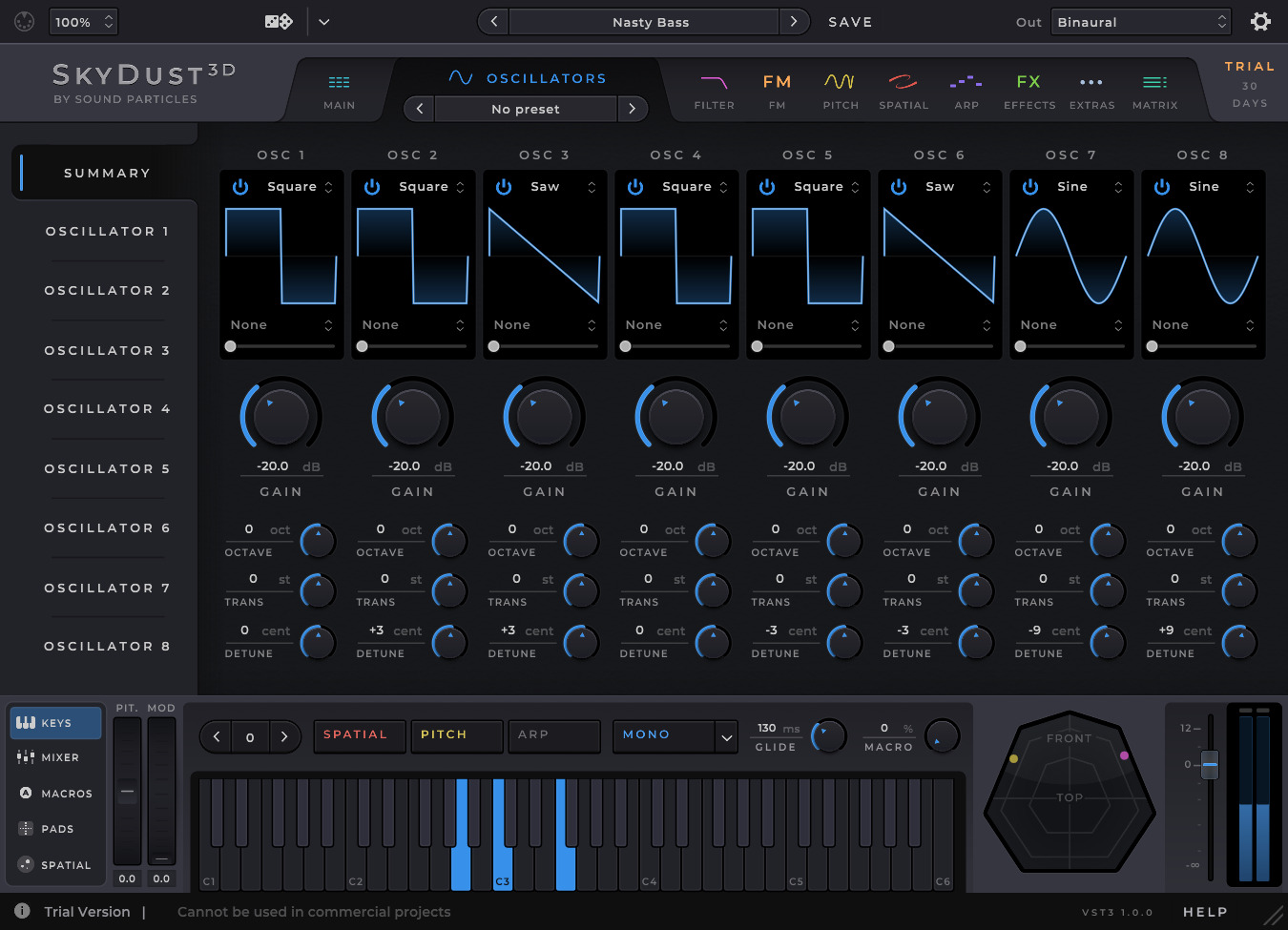This screenshot has width=1288, height=930.
Task: Select next oscillator preset arrow
Action: (x=632, y=109)
